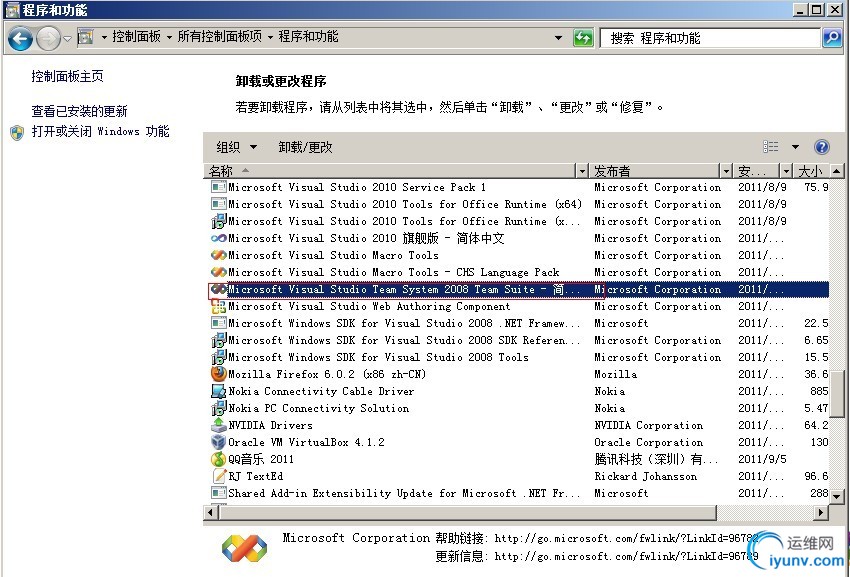Click the control panel icon in address bar
850x577 pixels.
[86, 37]
